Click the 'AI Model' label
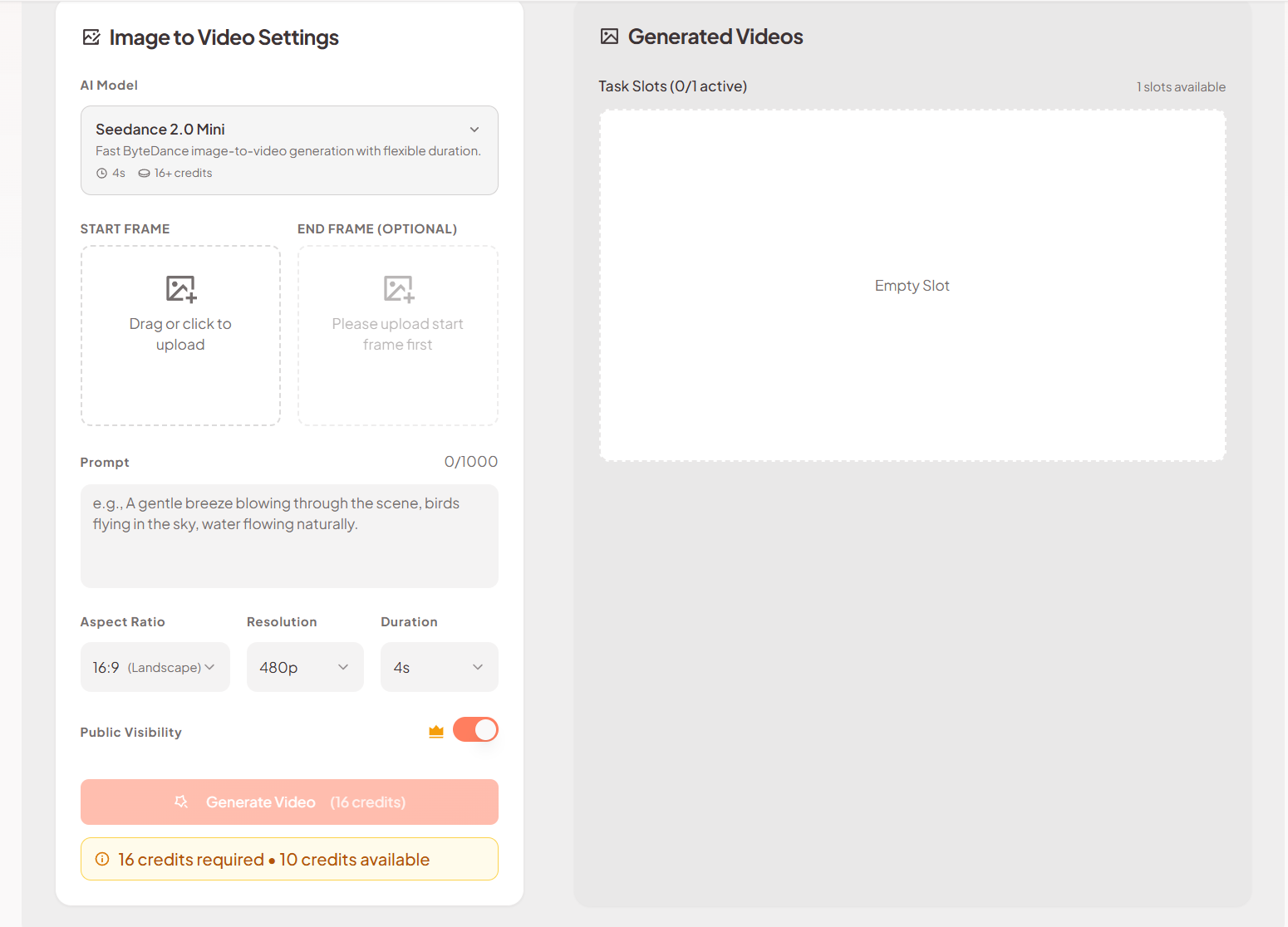This screenshot has height=927, width=1288. coord(109,86)
